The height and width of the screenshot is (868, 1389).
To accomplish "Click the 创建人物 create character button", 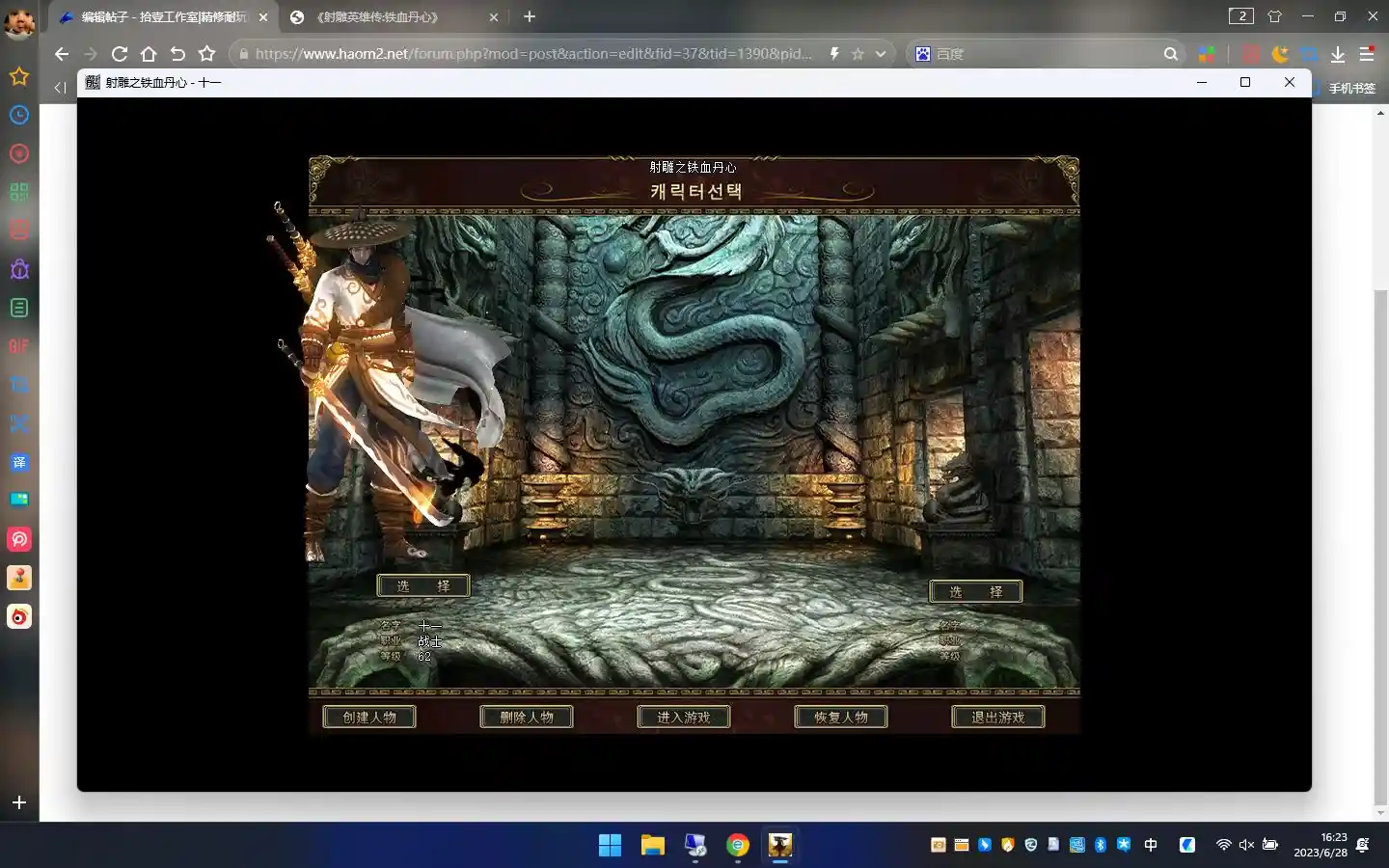I will tap(369, 717).
